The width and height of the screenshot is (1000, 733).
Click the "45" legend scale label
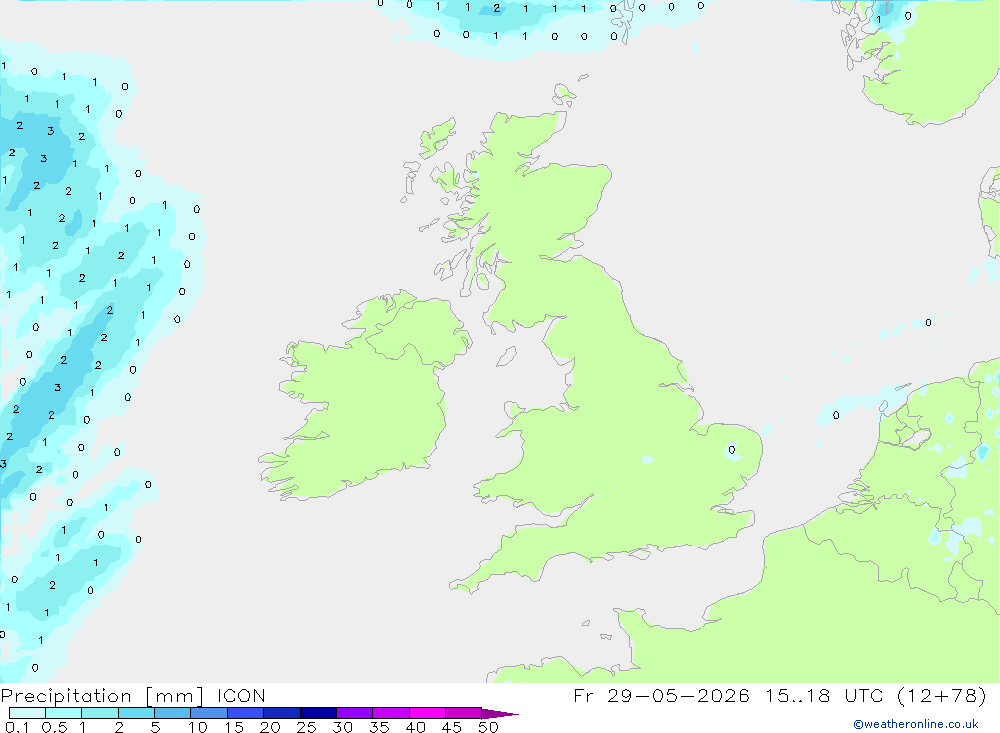click(x=452, y=727)
